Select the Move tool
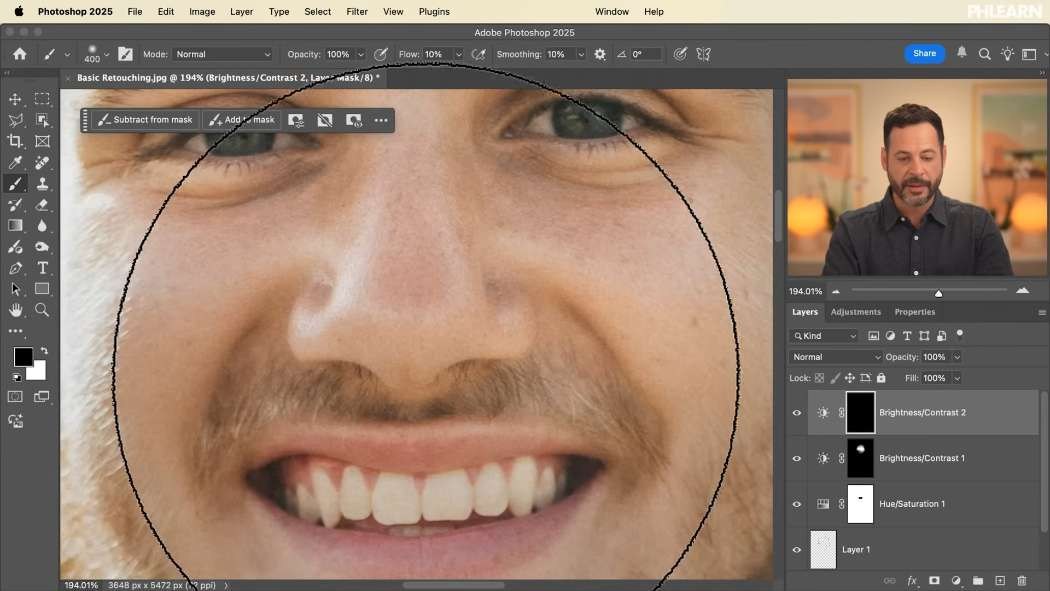 click(x=15, y=99)
